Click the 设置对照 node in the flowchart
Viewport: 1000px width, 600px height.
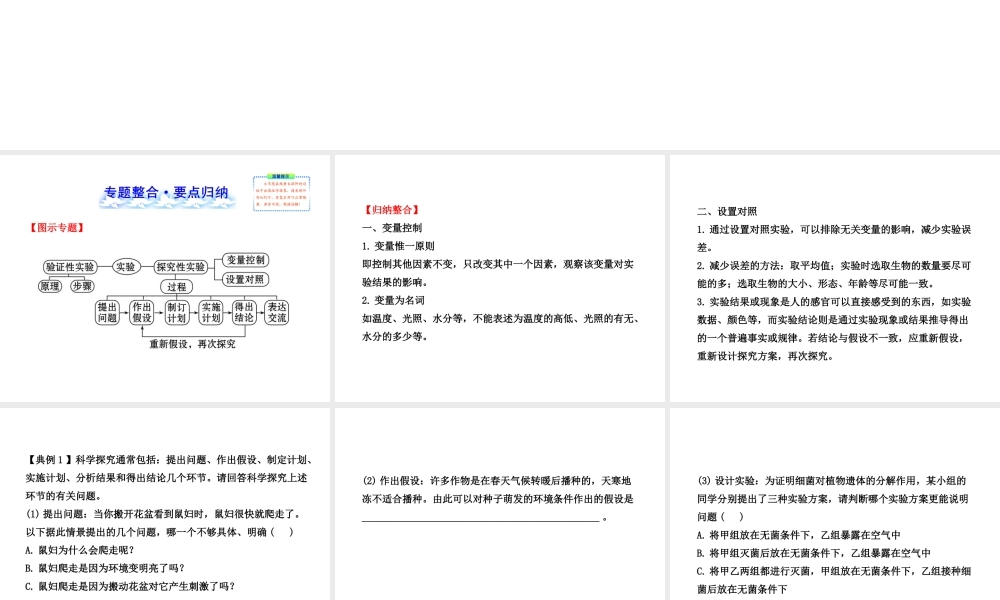[x=246, y=279]
